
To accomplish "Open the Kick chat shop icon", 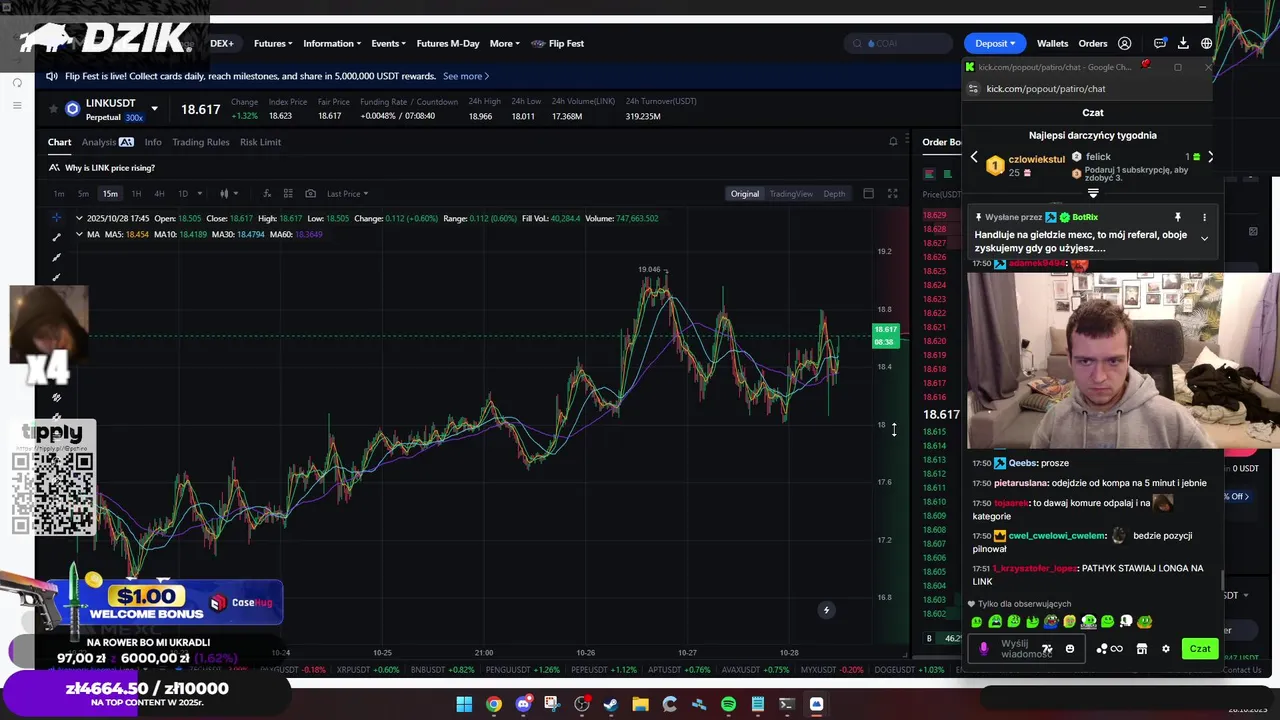I will tap(1141, 649).
